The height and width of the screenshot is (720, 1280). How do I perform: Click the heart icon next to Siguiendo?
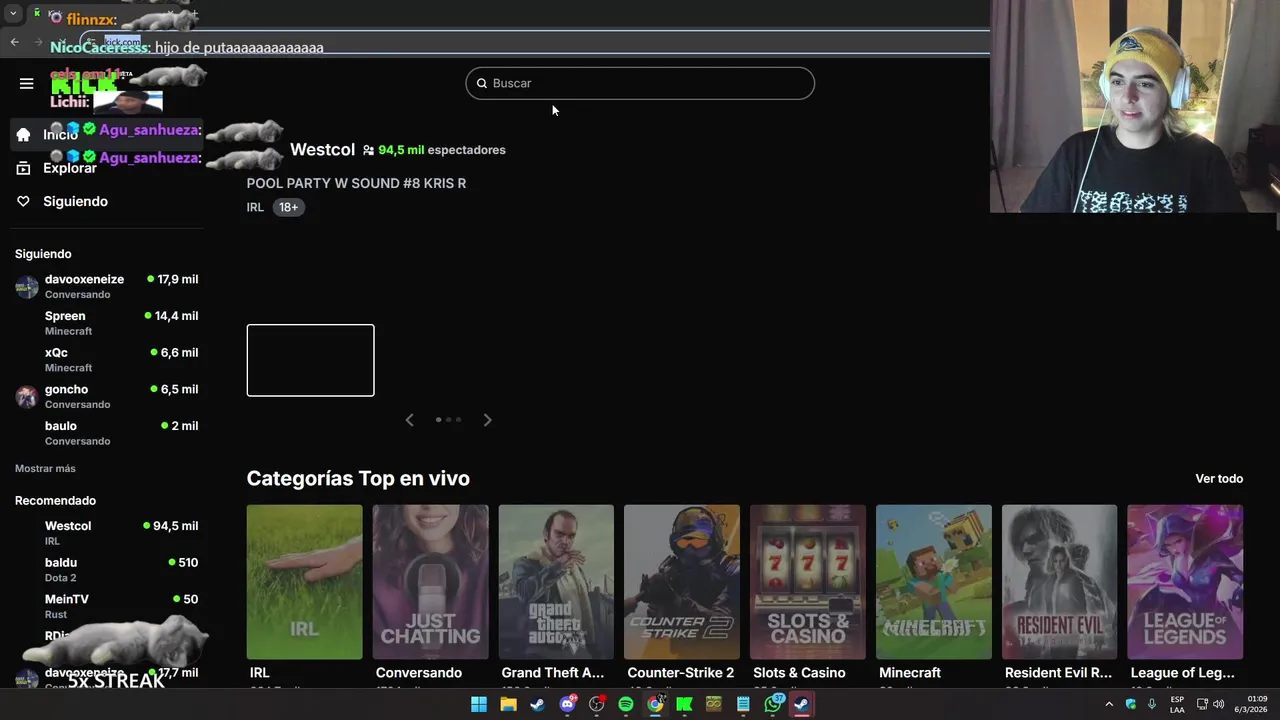pos(23,201)
